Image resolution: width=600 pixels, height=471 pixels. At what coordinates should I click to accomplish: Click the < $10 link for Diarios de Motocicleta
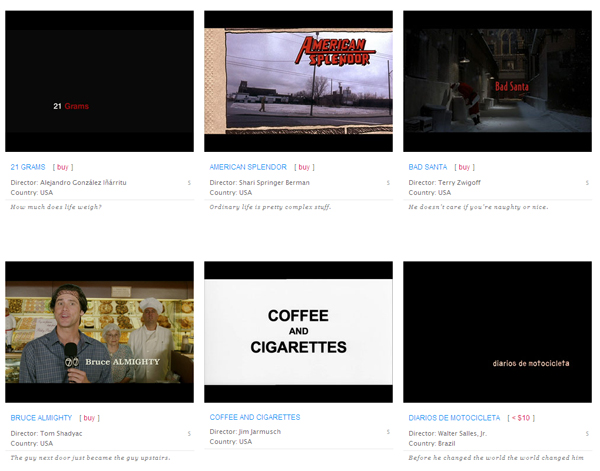pyautogui.click(x=521, y=418)
